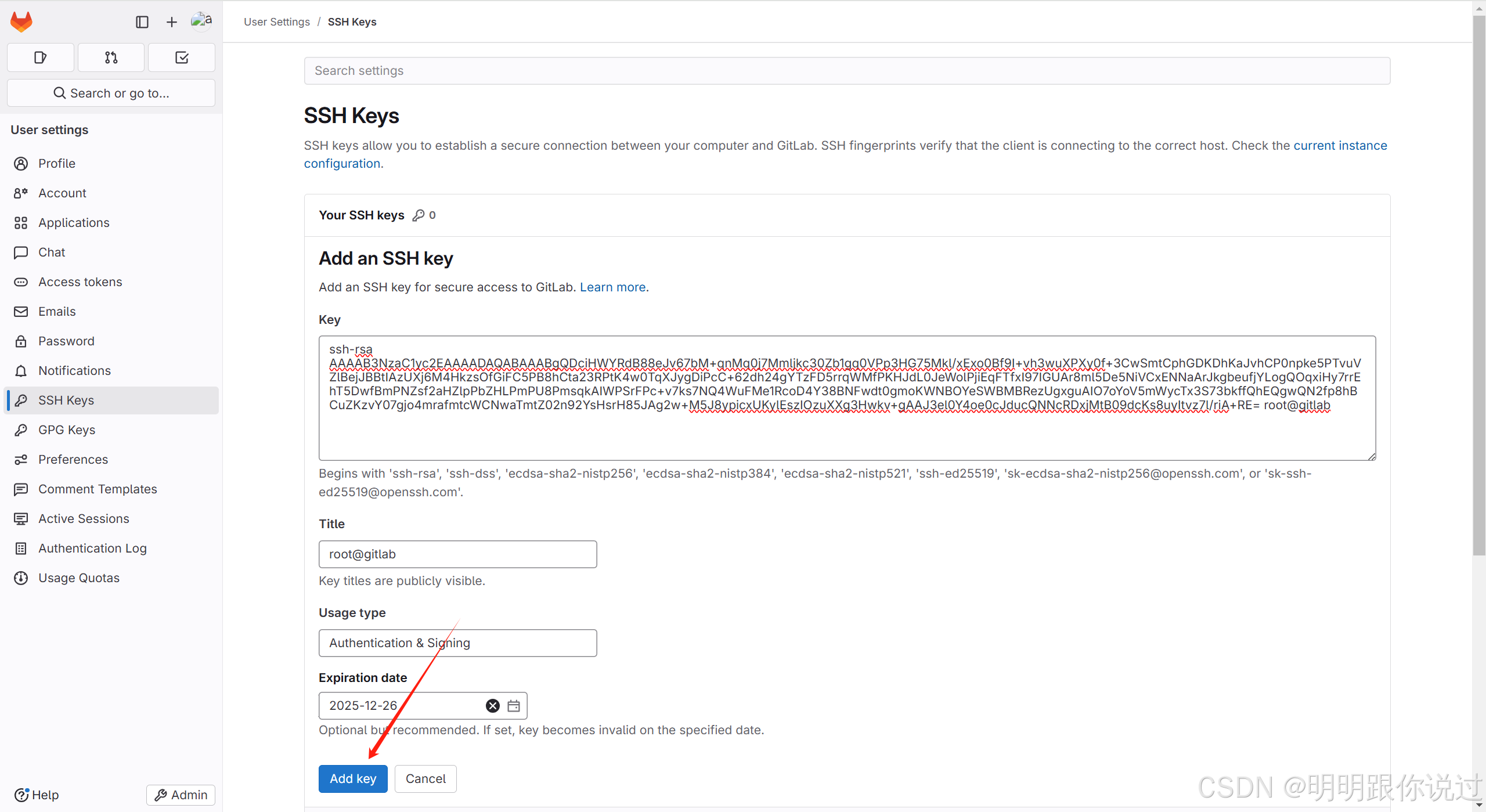Screen dimensions: 1486x812
Task: Click inside the Key textarea
Action: (x=847, y=398)
